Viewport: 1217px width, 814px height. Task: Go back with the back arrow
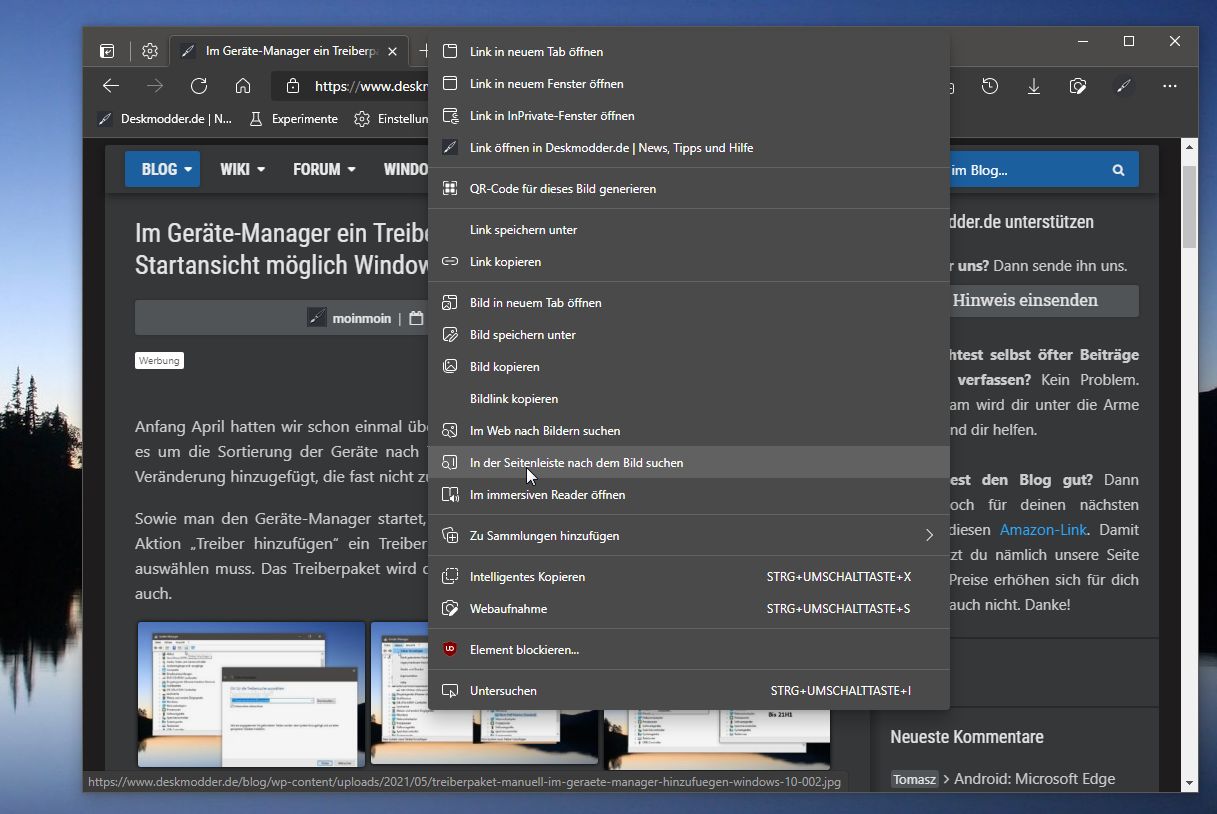pyautogui.click(x=111, y=86)
